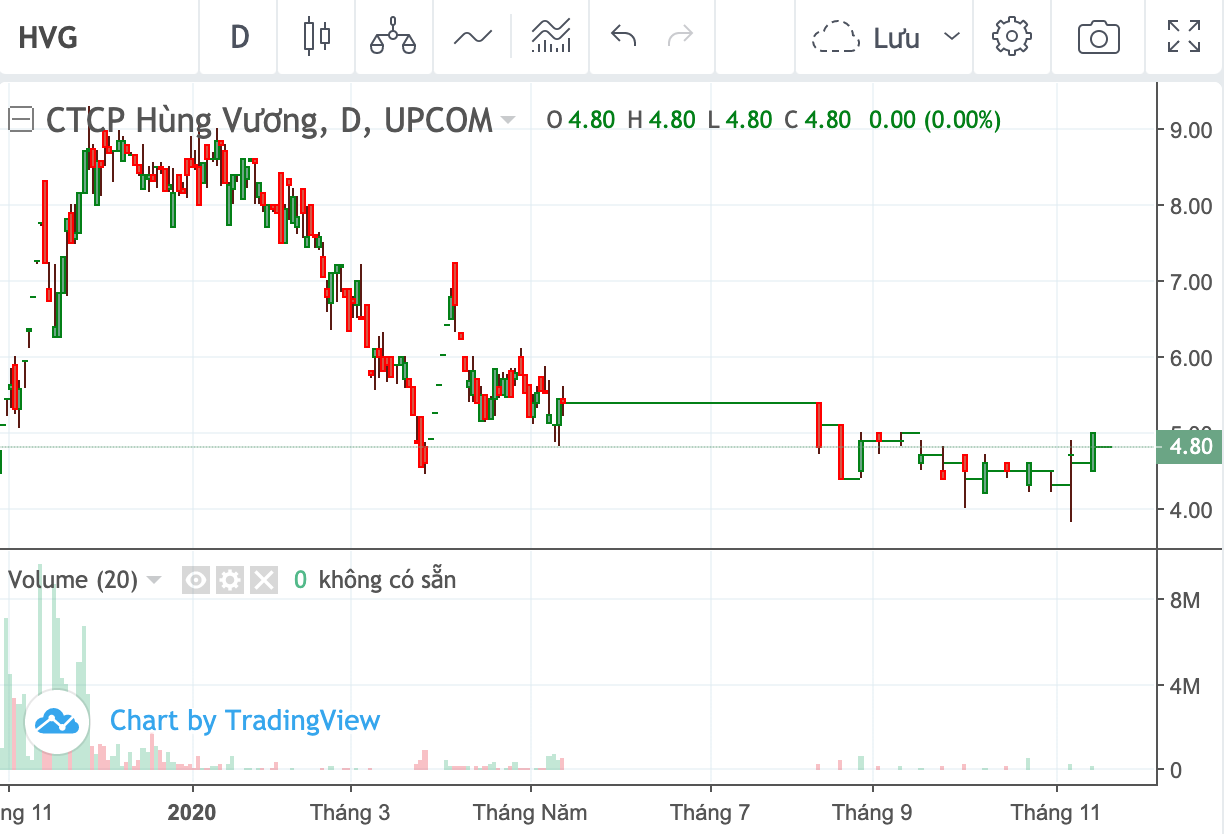This screenshot has height=834, width=1224.
Task: Click the 4M volume axis label
Action: click(1183, 686)
